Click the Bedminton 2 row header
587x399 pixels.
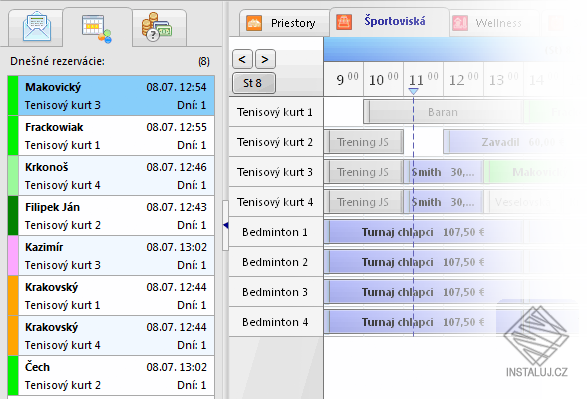pyautogui.click(x=276, y=262)
